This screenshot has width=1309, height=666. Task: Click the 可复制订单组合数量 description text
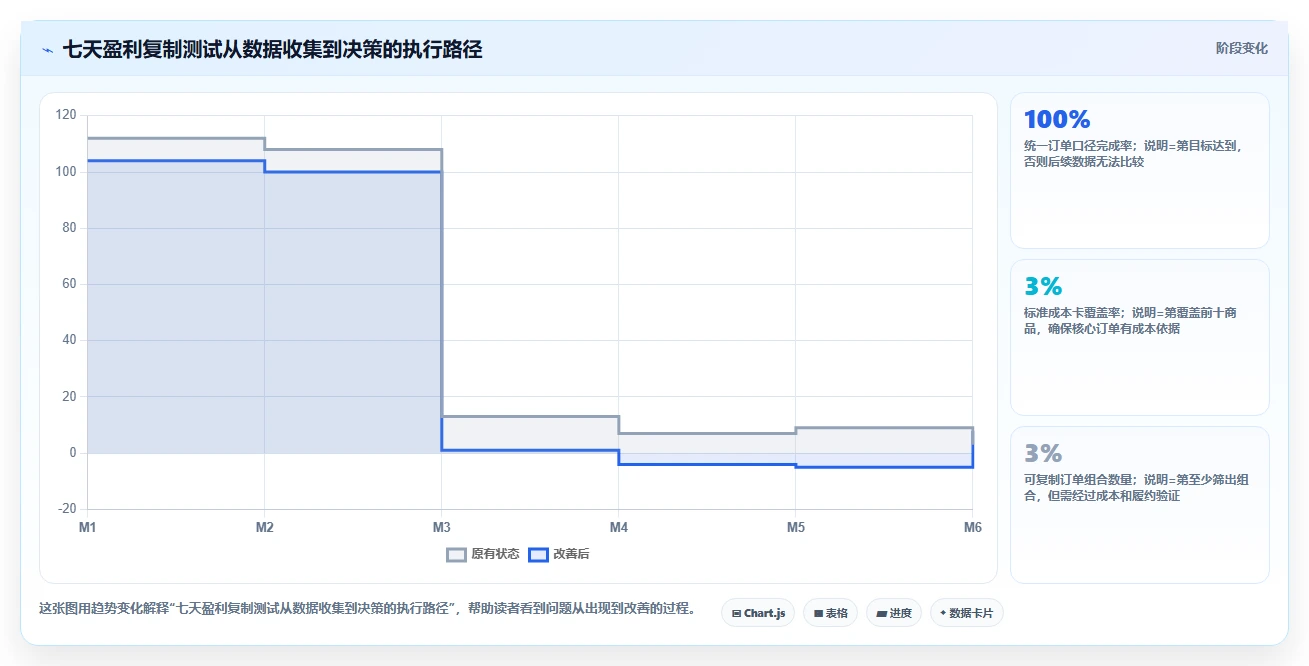click(1136, 487)
